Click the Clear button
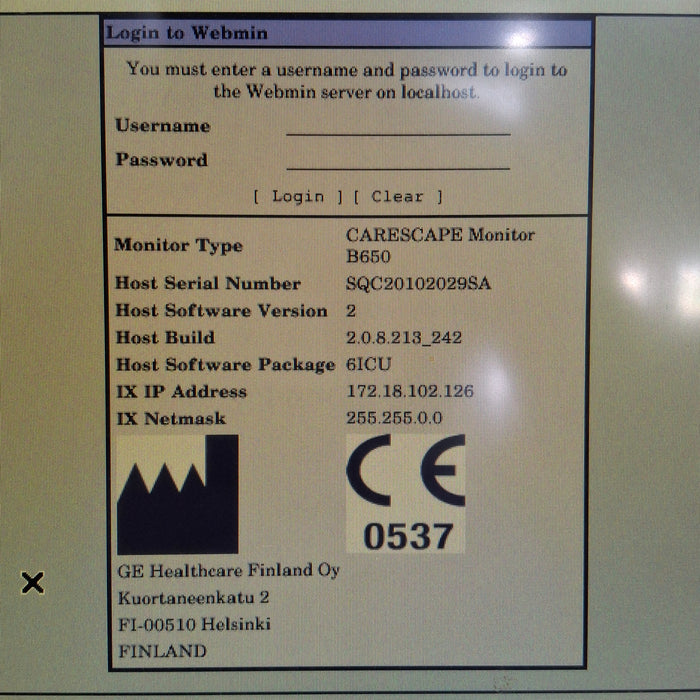The height and width of the screenshot is (700, 700). pyautogui.click(x=398, y=196)
